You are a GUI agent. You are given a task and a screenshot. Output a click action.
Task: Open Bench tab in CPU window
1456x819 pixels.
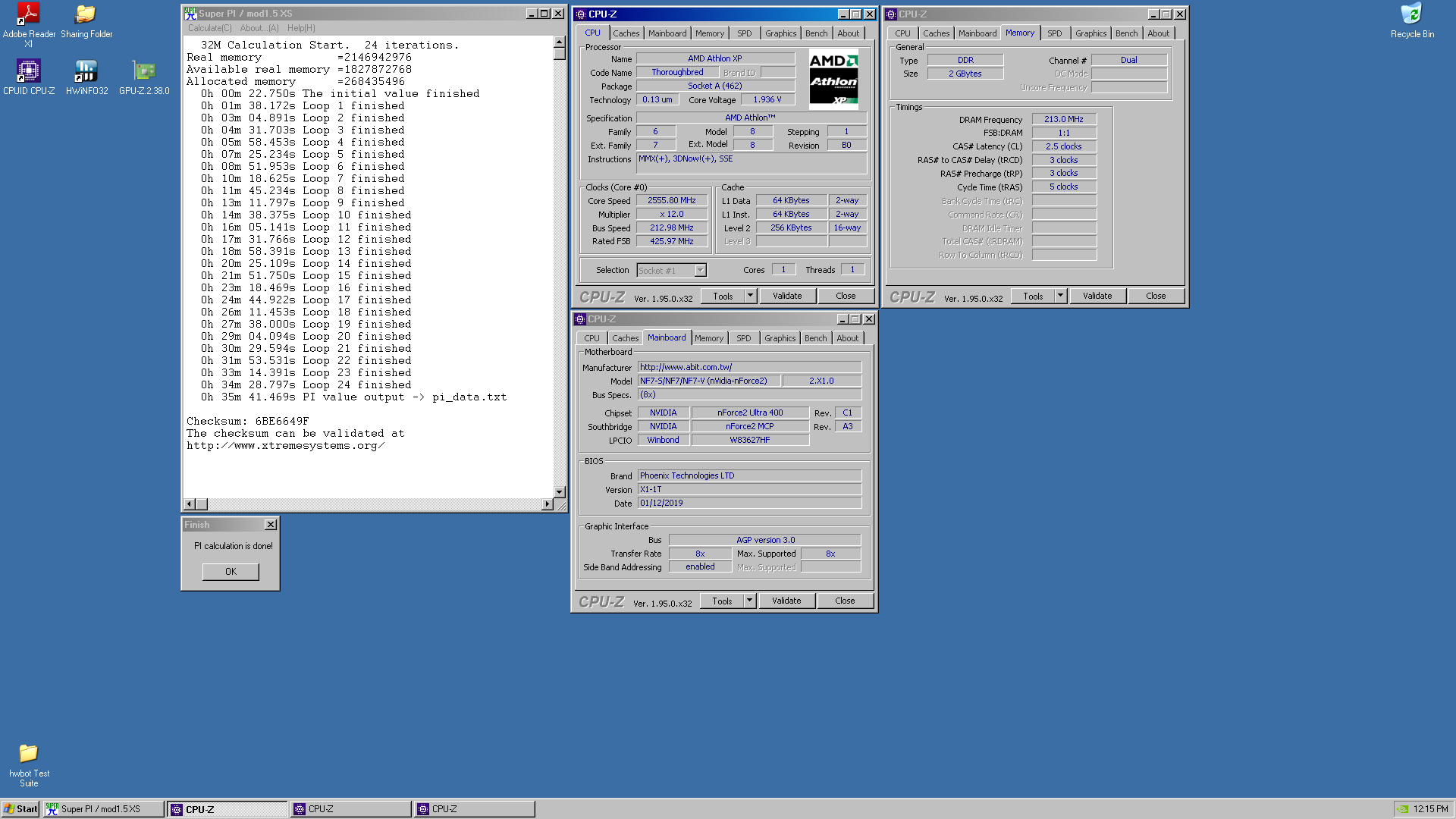(817, 33)
